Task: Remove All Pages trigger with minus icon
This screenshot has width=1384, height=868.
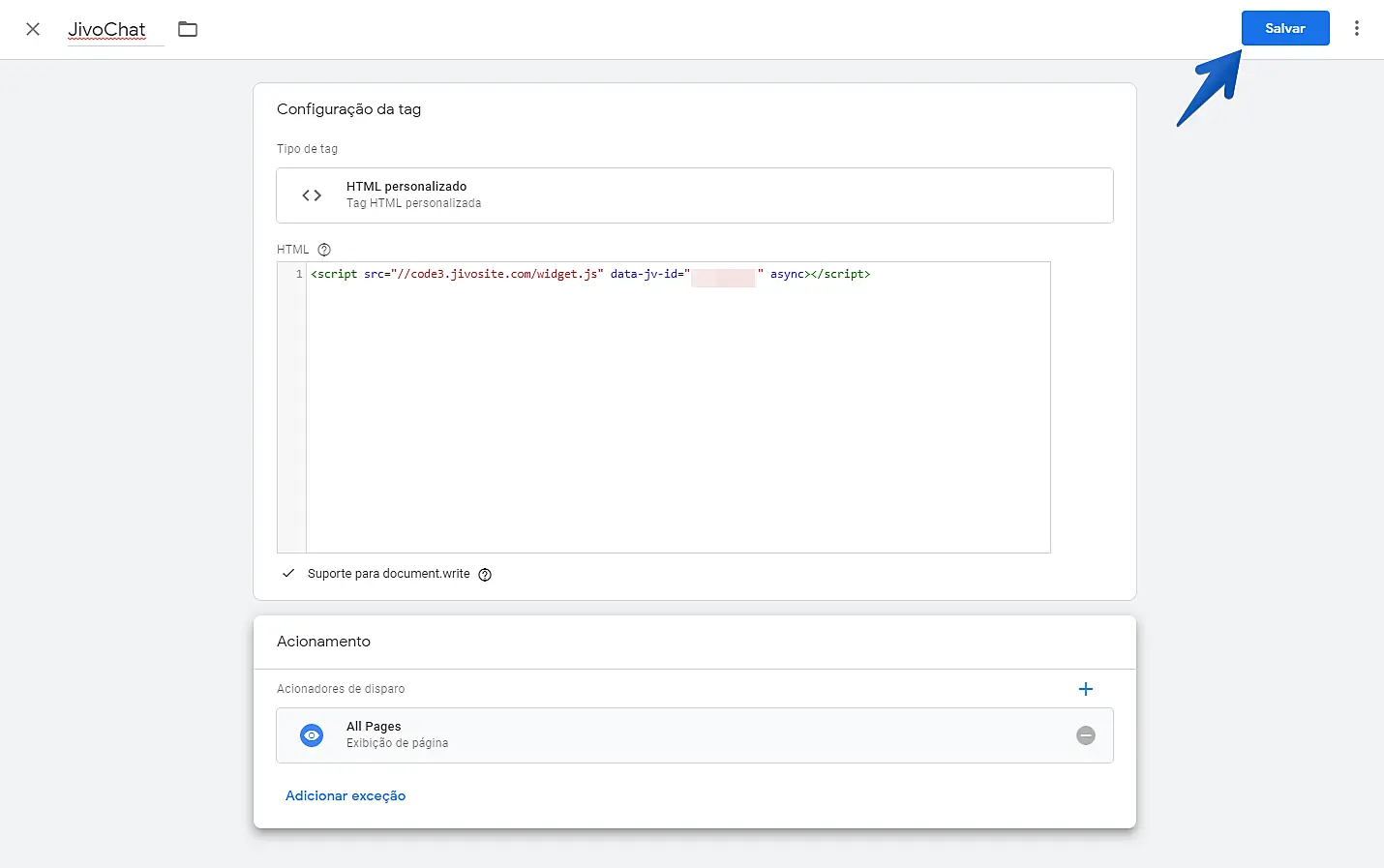Action: click(1086, 735)
